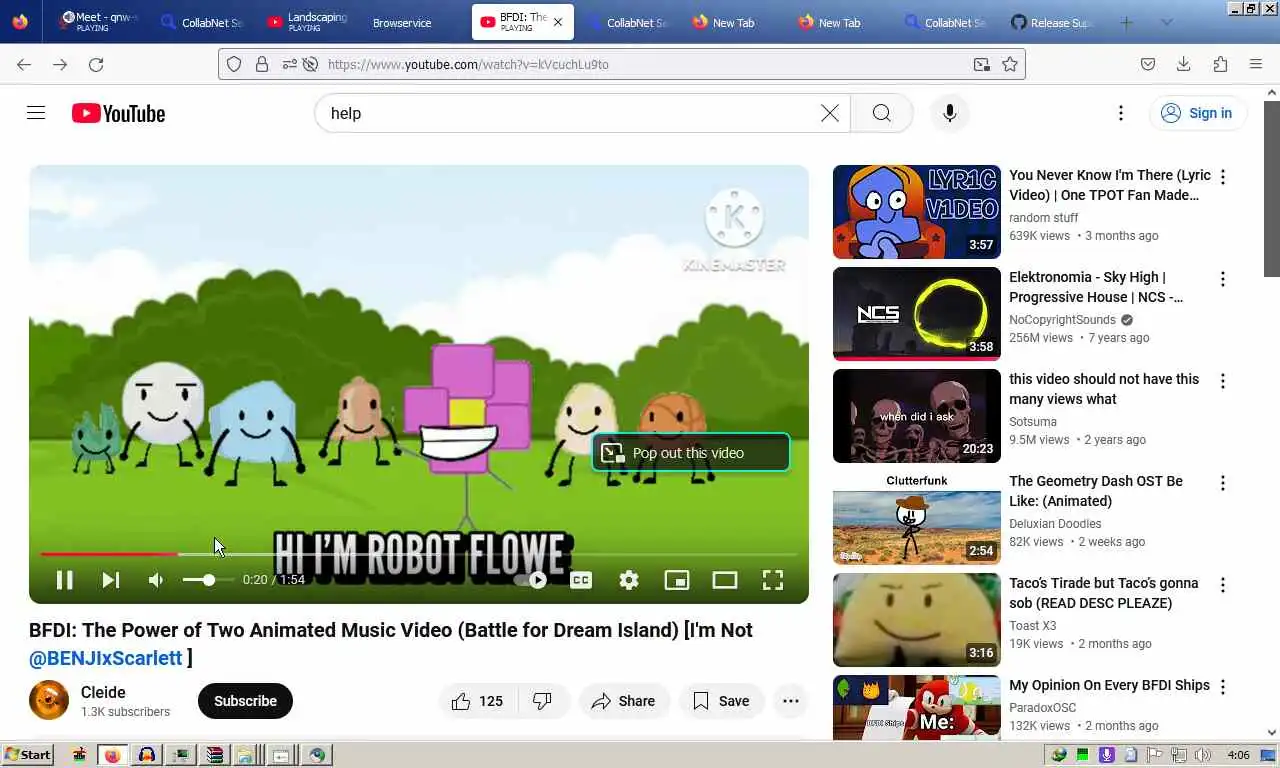Open Cleide channel avatar
Screen dimensions: 1280x768
[x=49, y=701]
